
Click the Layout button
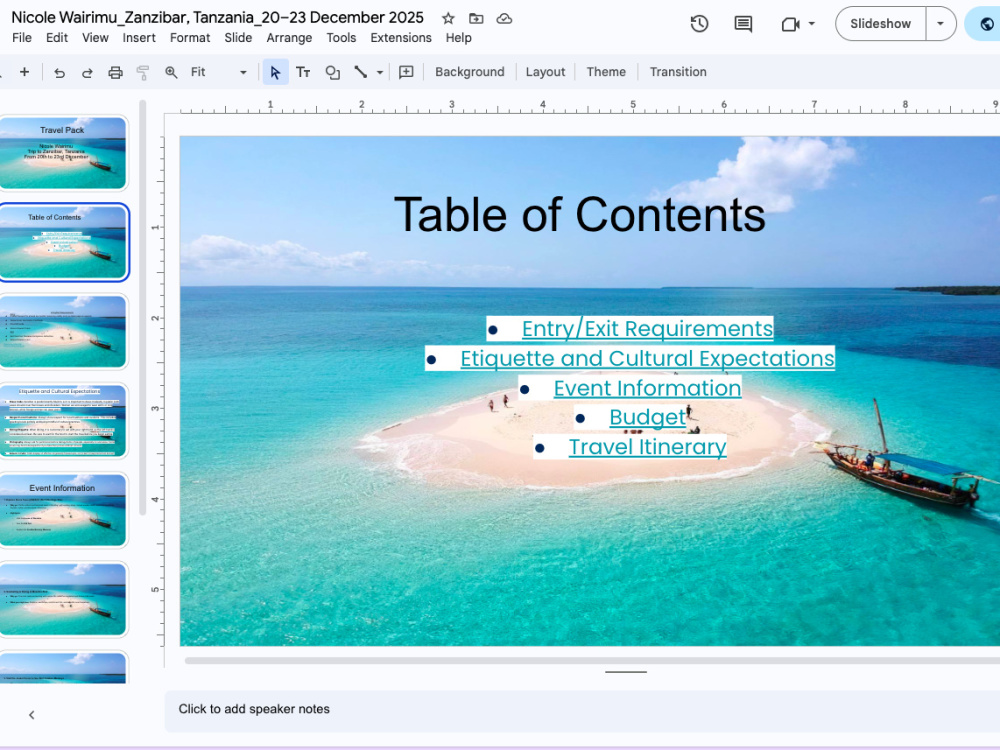[x=545, y=72]
